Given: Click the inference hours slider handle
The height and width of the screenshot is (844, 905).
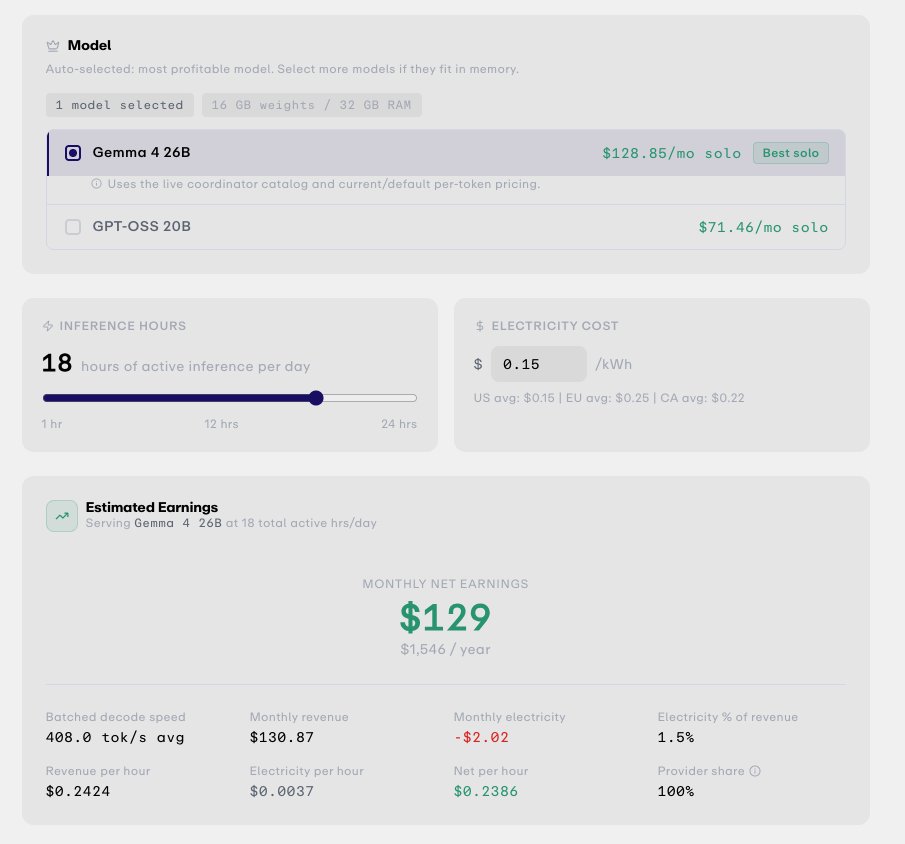Looking at the screenshot, I should [316, 398].
